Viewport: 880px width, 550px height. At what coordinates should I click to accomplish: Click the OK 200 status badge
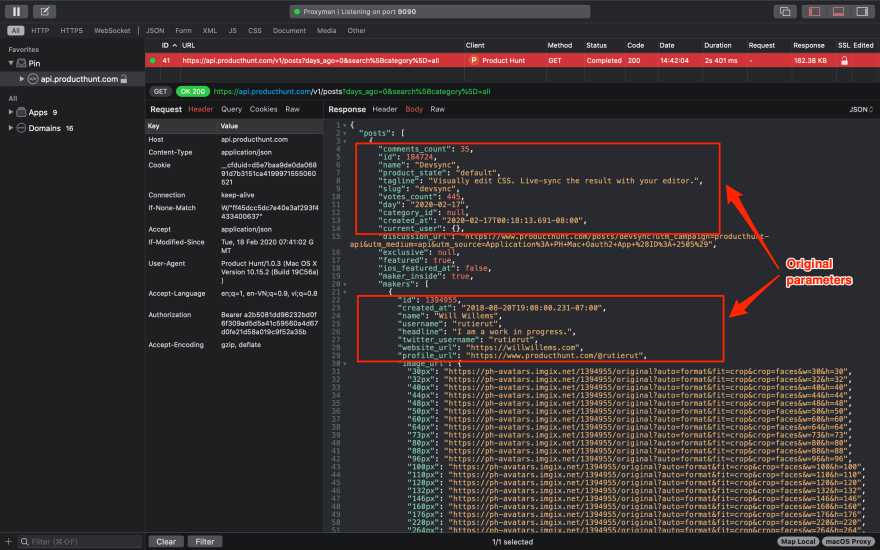pyautogui.click(x=192, y=91)
